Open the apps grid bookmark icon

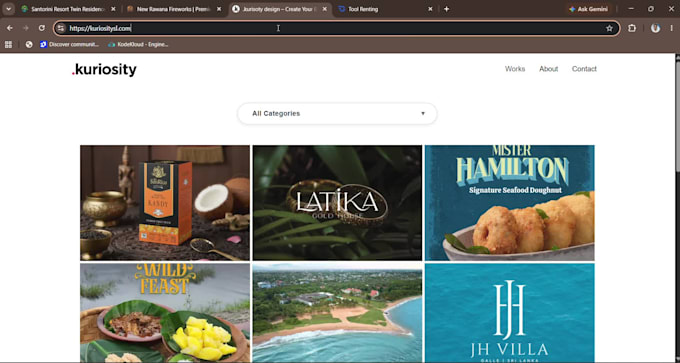(x=8, y=44)
